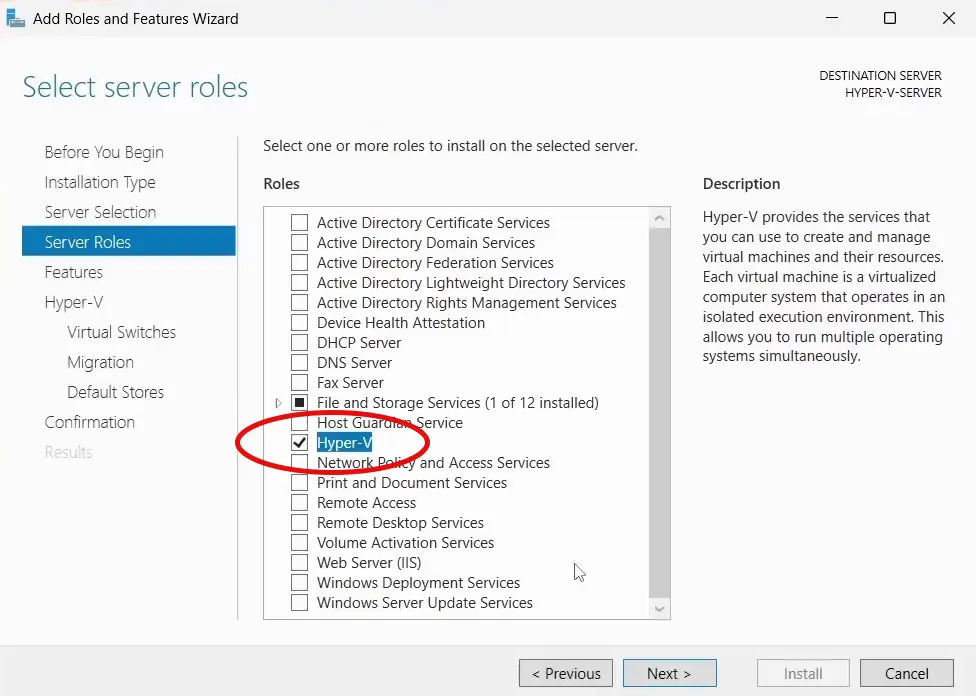Check Volume Activation Services checkbox

(x=299, y=542)
